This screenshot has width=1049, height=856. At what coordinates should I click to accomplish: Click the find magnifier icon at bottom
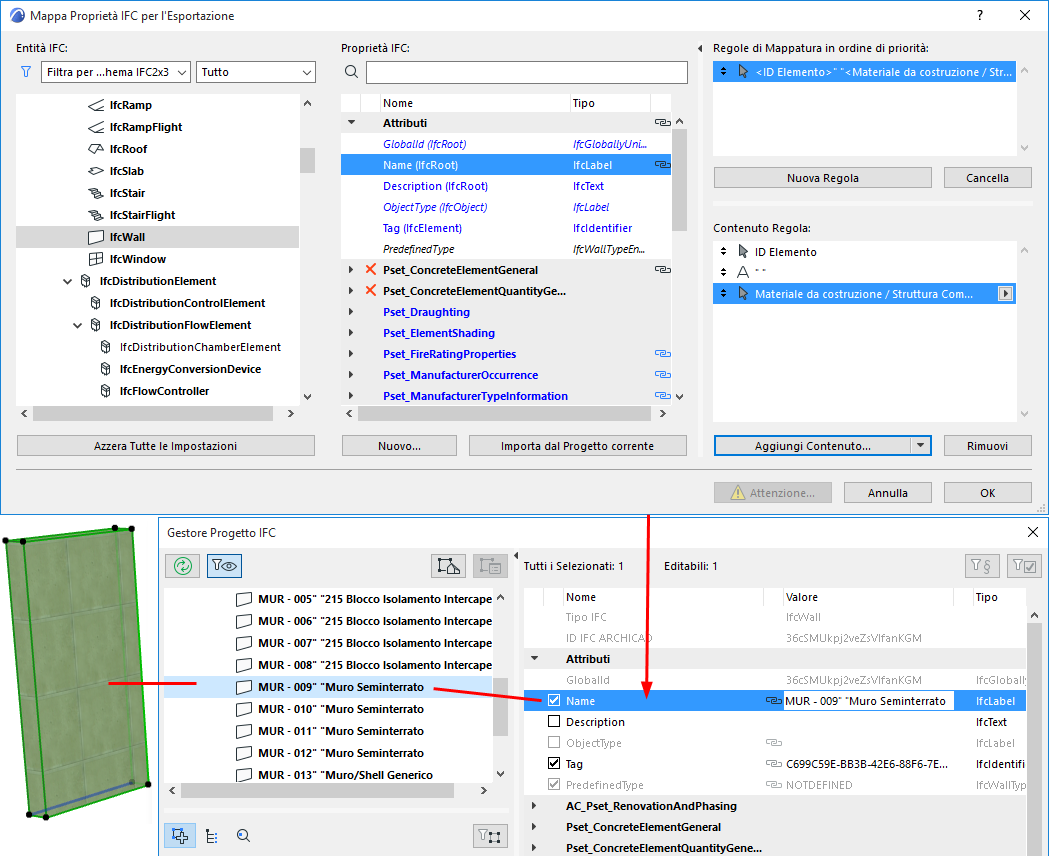click(244, 836)
